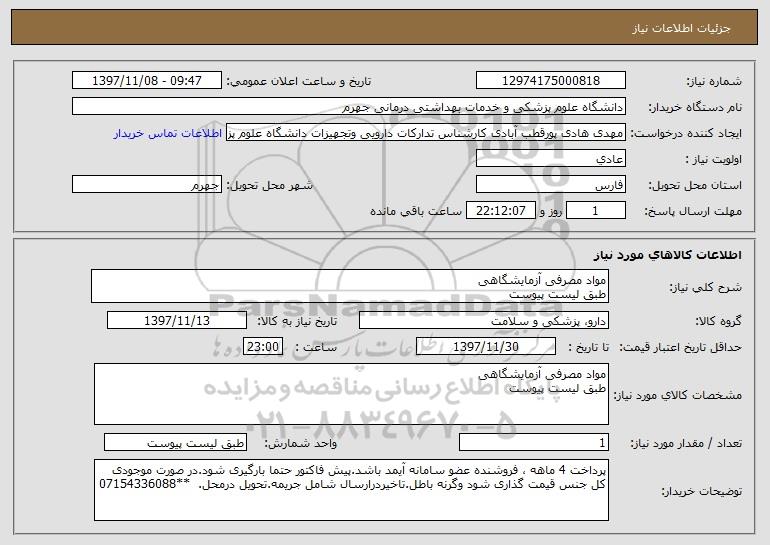Click the شرح کلی نیاز label
770x545 pixels.
click(x=706, y=287)
